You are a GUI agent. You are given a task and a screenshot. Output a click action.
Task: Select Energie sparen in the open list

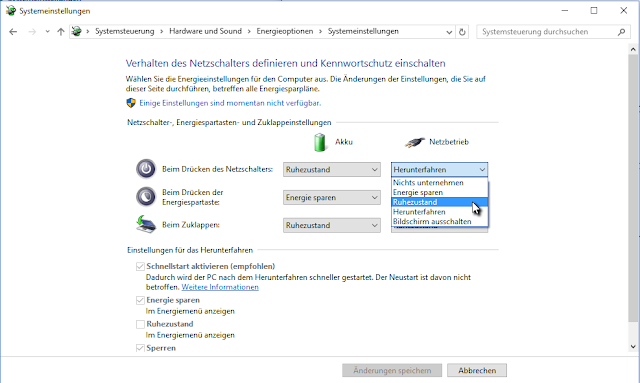point(440,192)
